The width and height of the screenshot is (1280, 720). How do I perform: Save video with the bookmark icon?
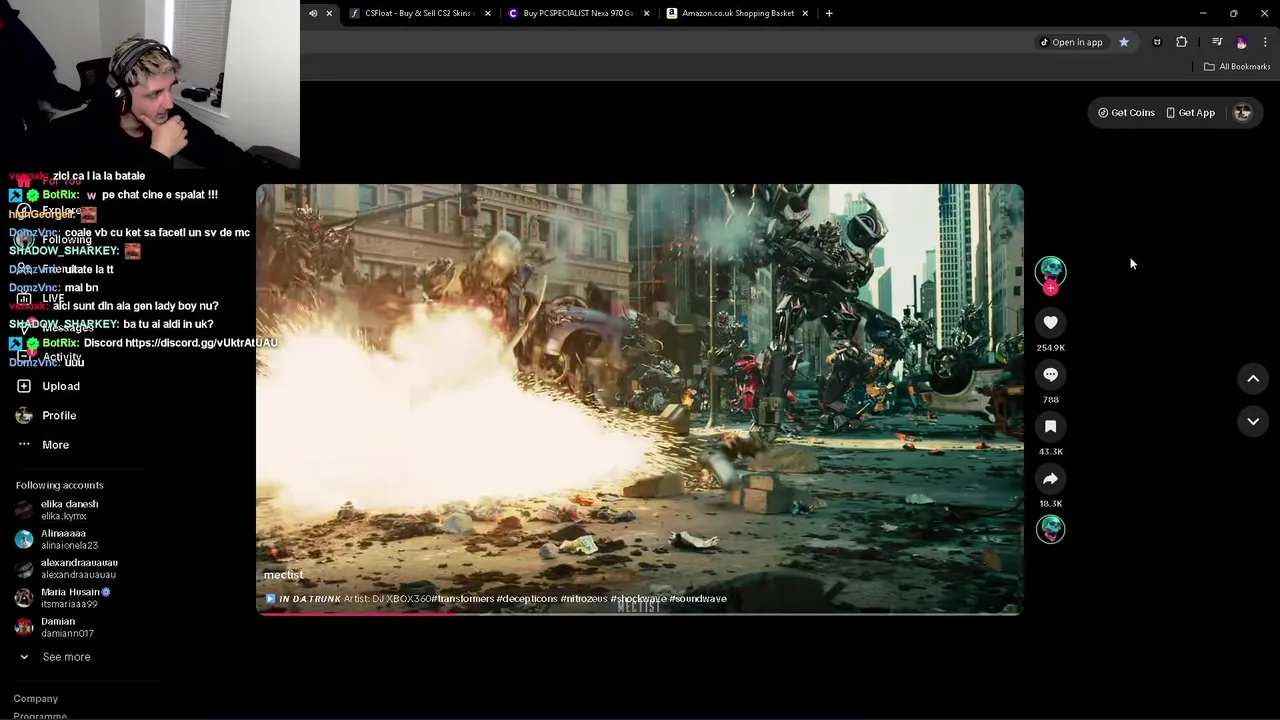[1050, 426]
